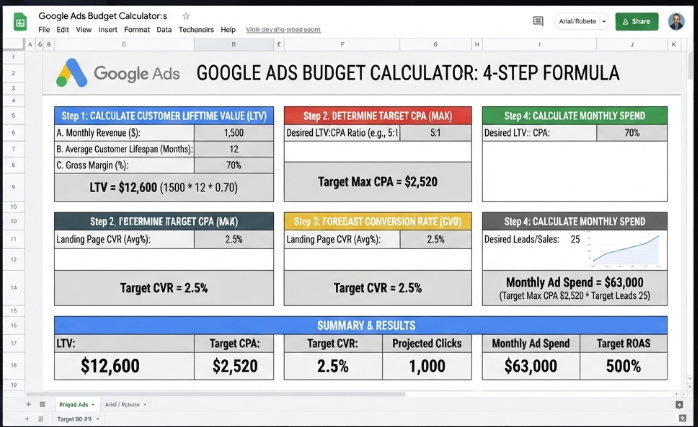Click the summary Monthly Ad Spend value $63,000
The width and height of the screenshot is (698, 427).
click(531, 366)
